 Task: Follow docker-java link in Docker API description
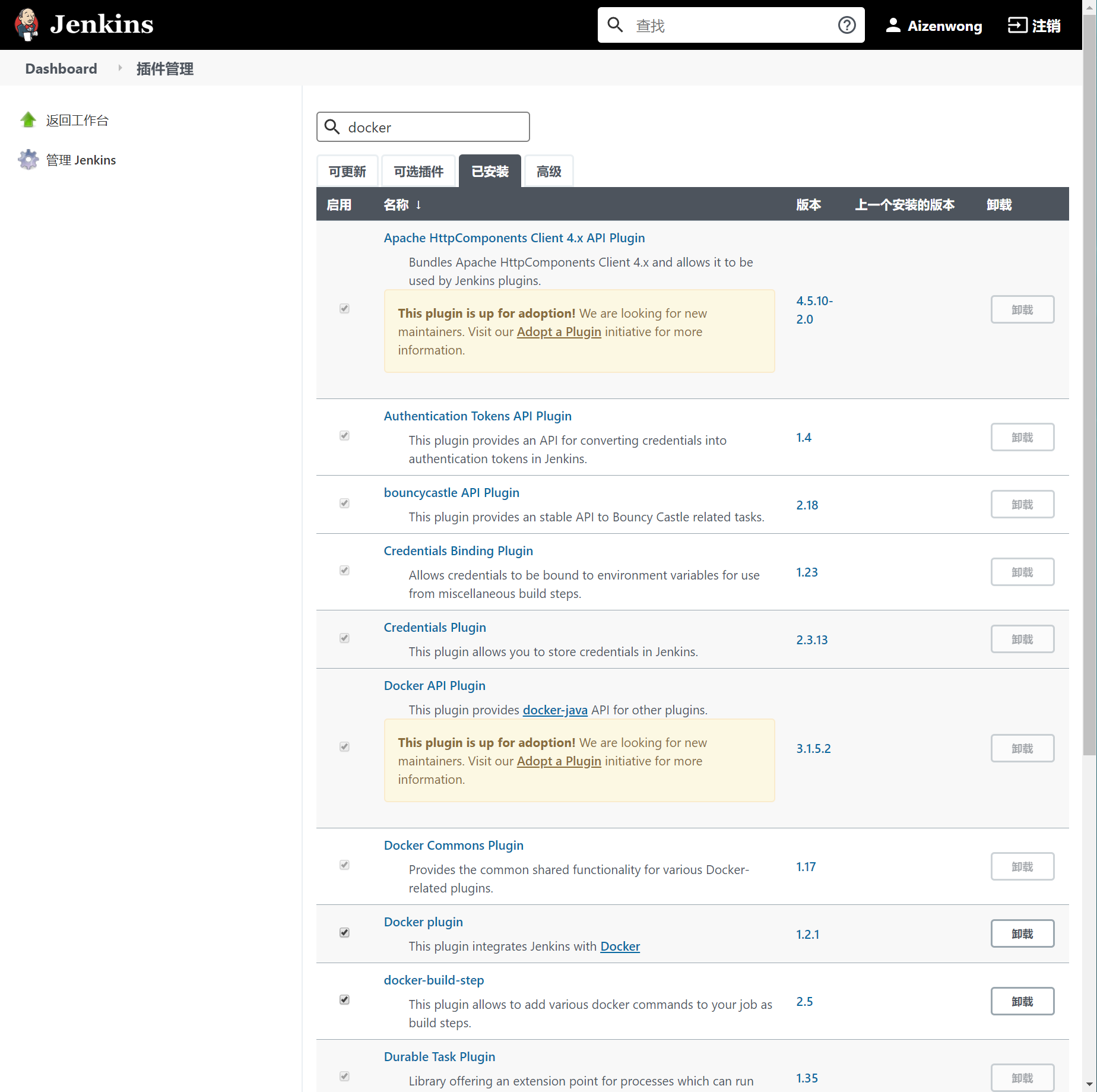555,710
